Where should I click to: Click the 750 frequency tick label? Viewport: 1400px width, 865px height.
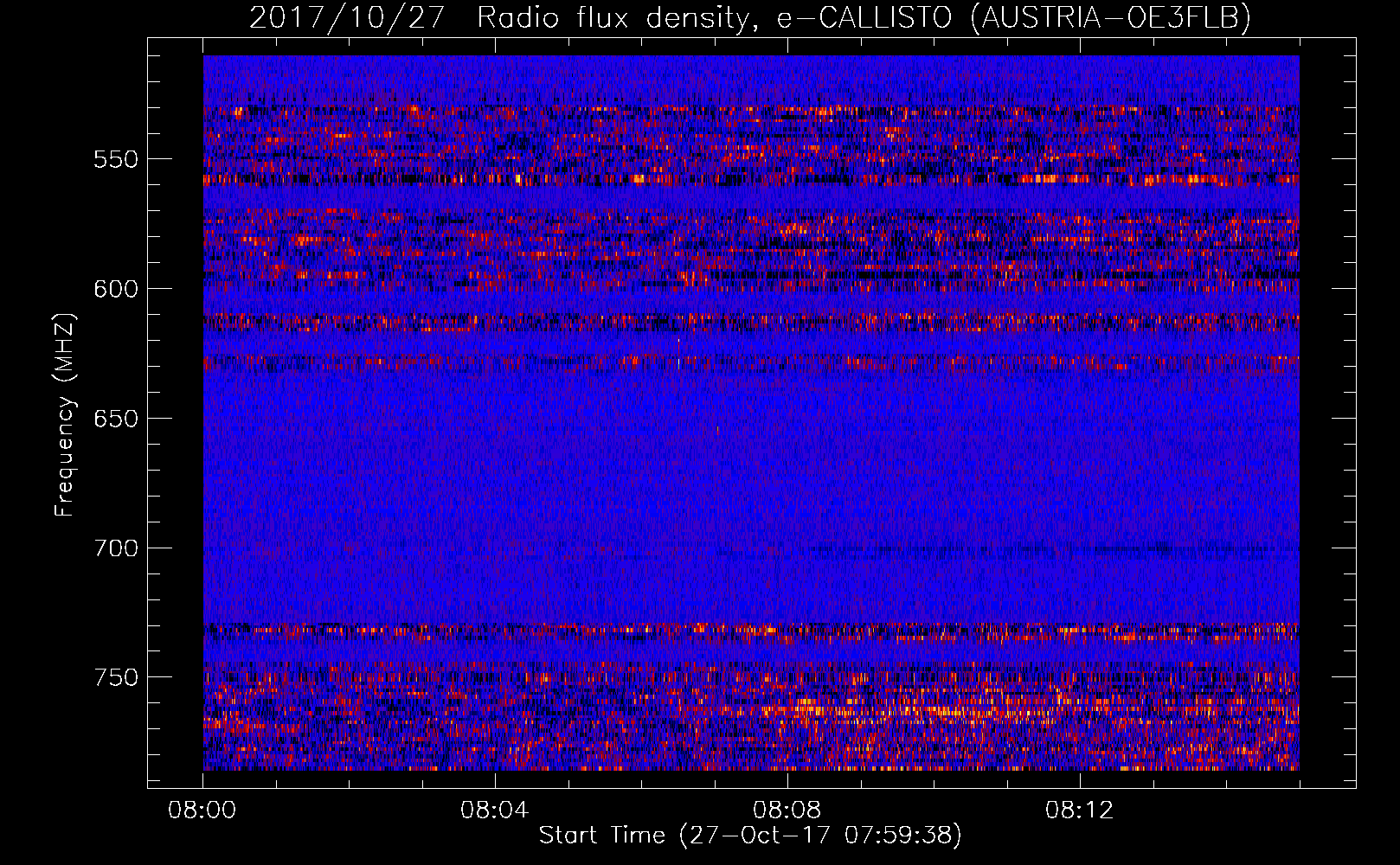(x=116, y=677)
